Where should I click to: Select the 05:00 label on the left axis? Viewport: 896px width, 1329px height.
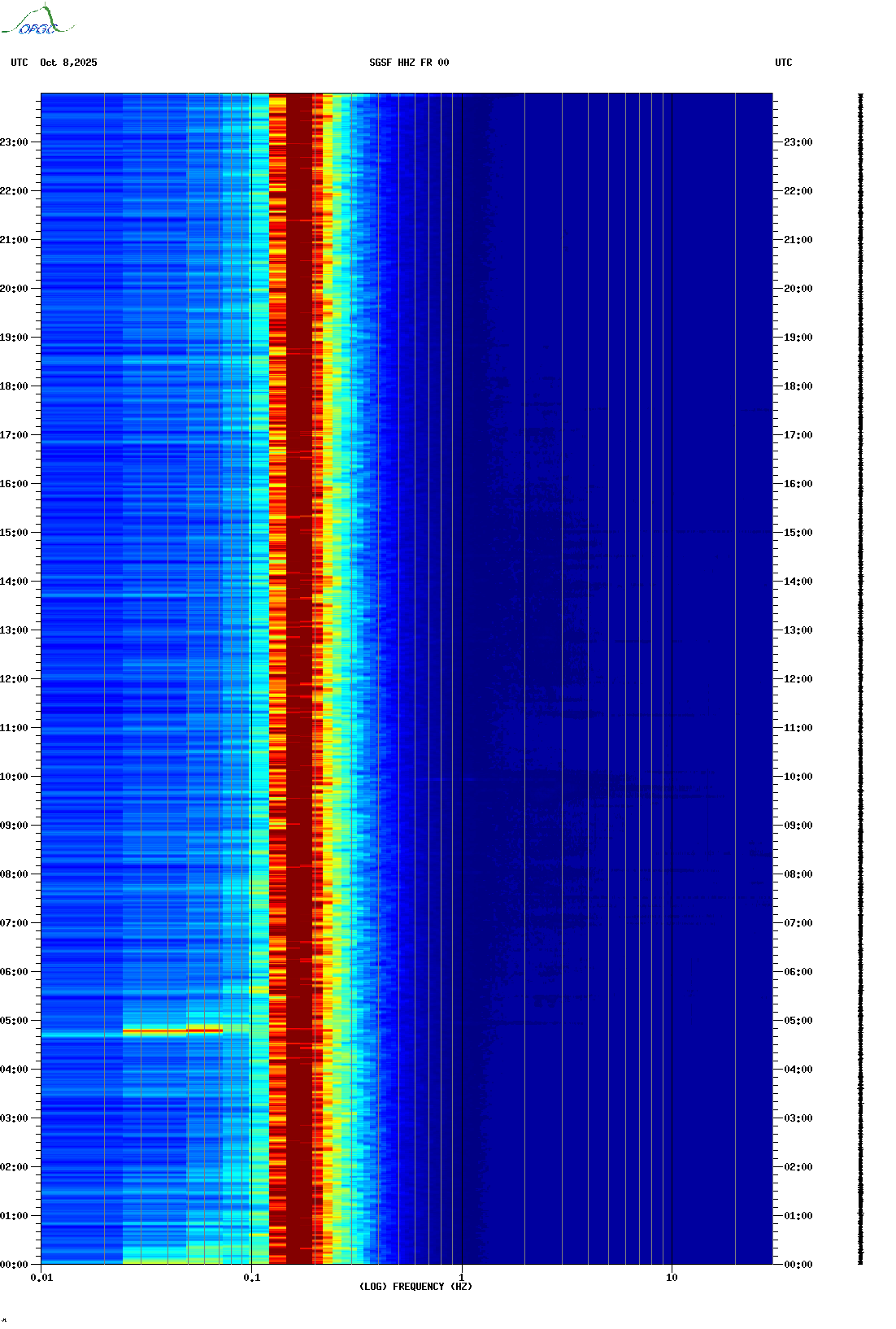tap(15, 1021)
